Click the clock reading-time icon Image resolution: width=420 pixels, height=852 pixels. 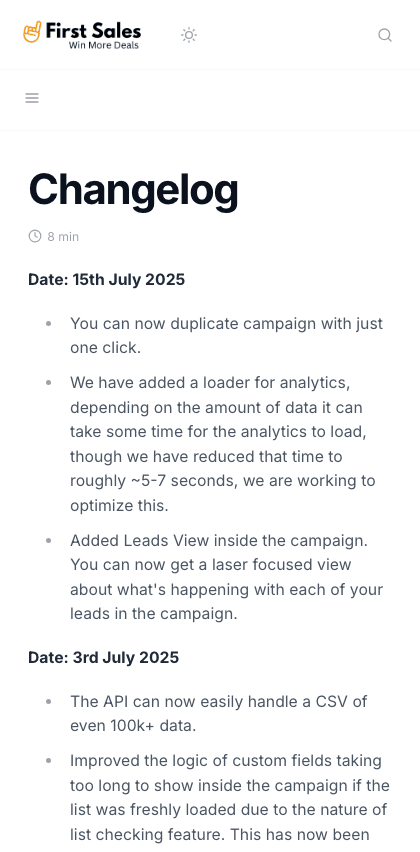[x=35, y=236]
